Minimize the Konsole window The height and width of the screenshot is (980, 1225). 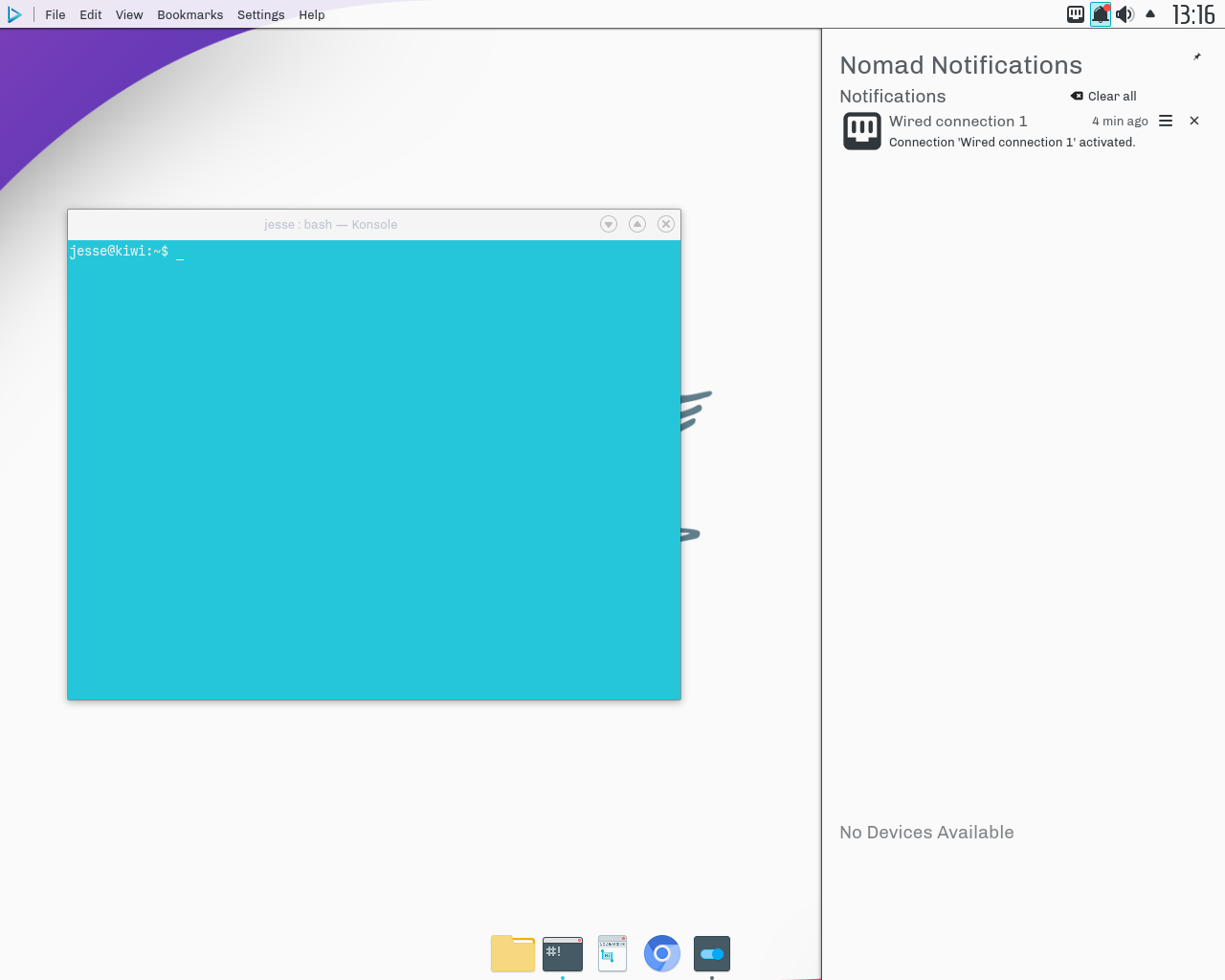609,224
